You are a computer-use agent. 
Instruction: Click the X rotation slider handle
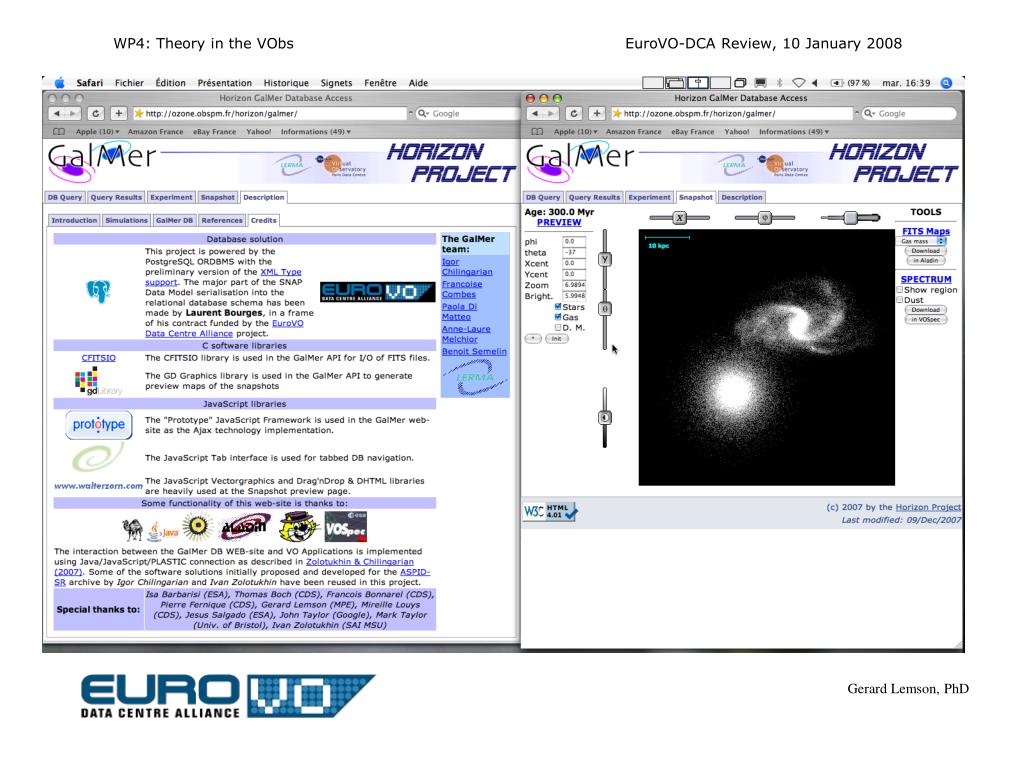(680, 218)
